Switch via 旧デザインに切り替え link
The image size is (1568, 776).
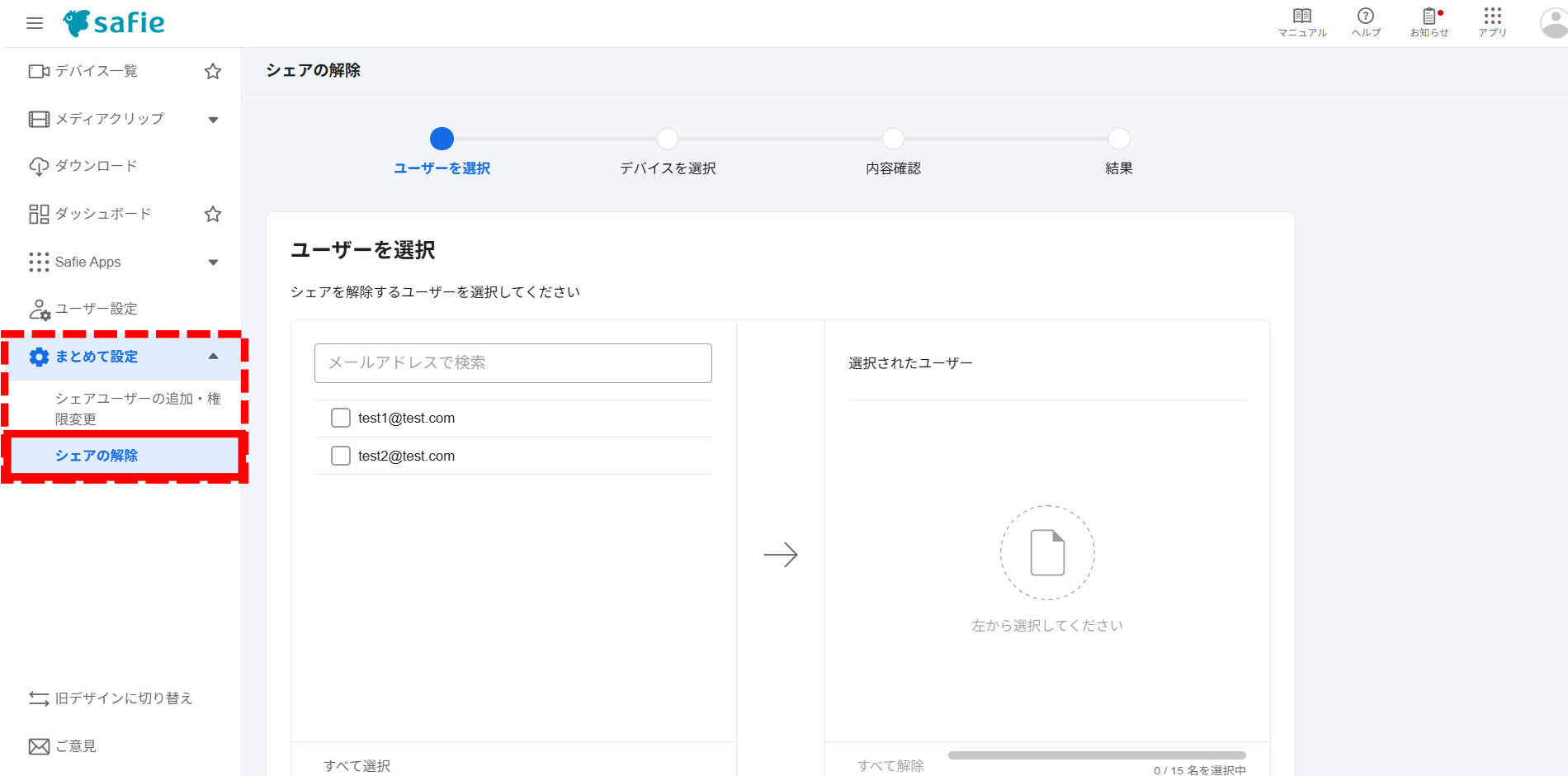click(124, 698)
